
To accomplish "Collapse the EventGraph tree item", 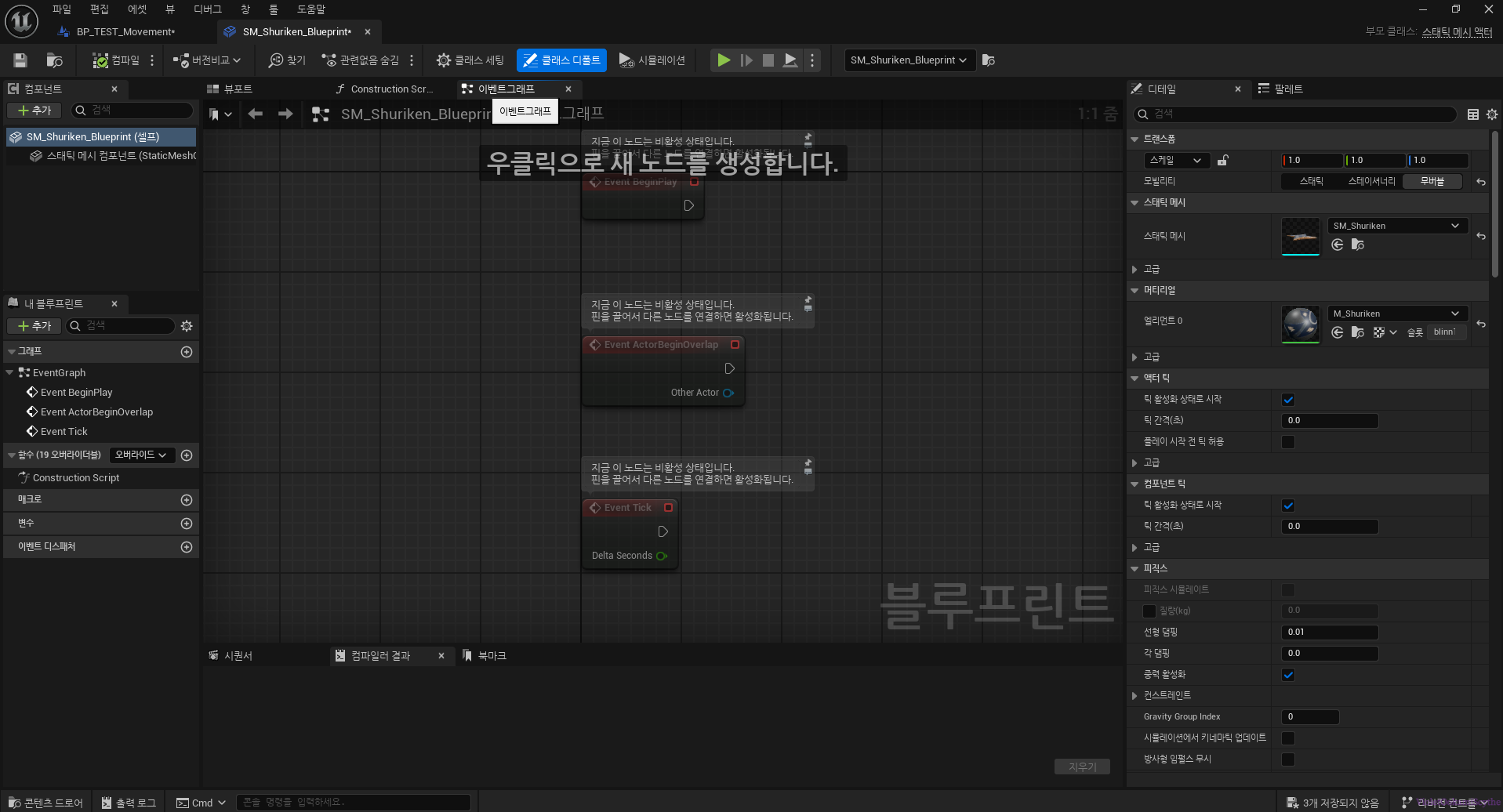I will point(9,373).
